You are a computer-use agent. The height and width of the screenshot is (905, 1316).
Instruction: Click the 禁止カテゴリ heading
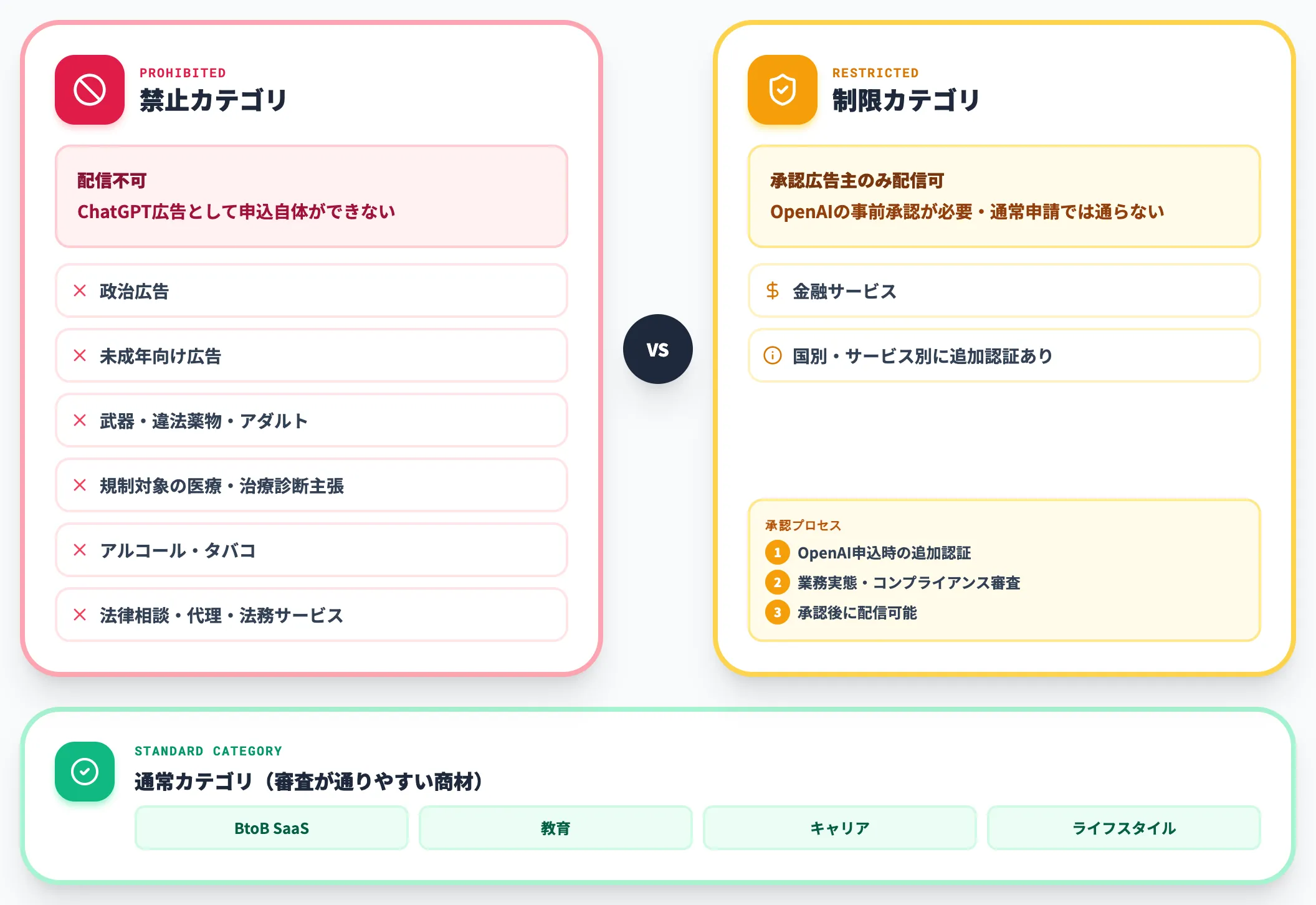coord(213,100)
